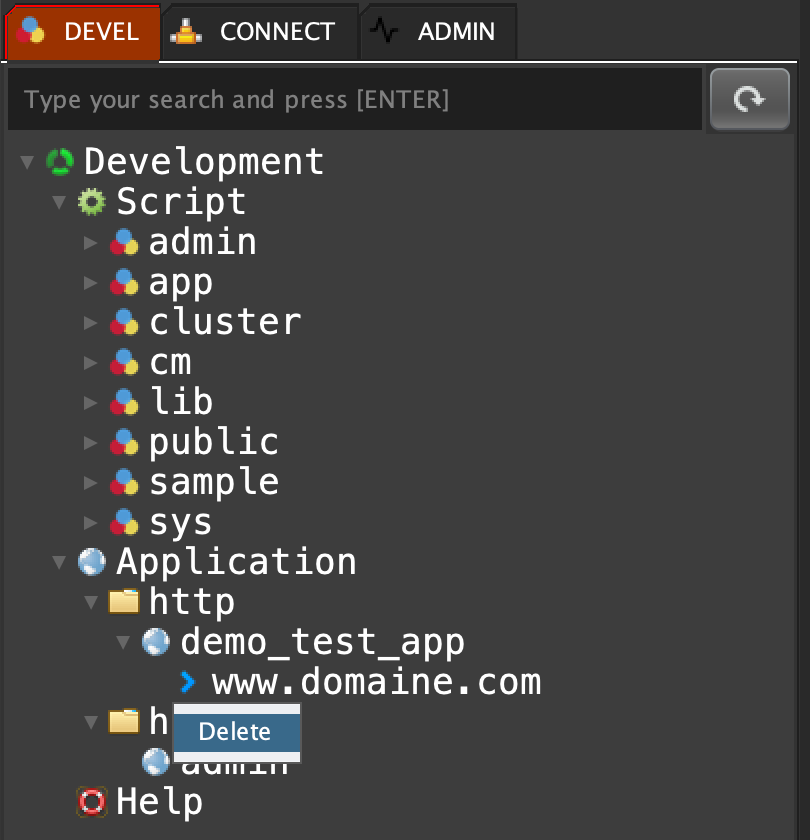This screenshot has width=810, height=840.
Task: Collapse the Development root node
Action: tap(27, 162)
